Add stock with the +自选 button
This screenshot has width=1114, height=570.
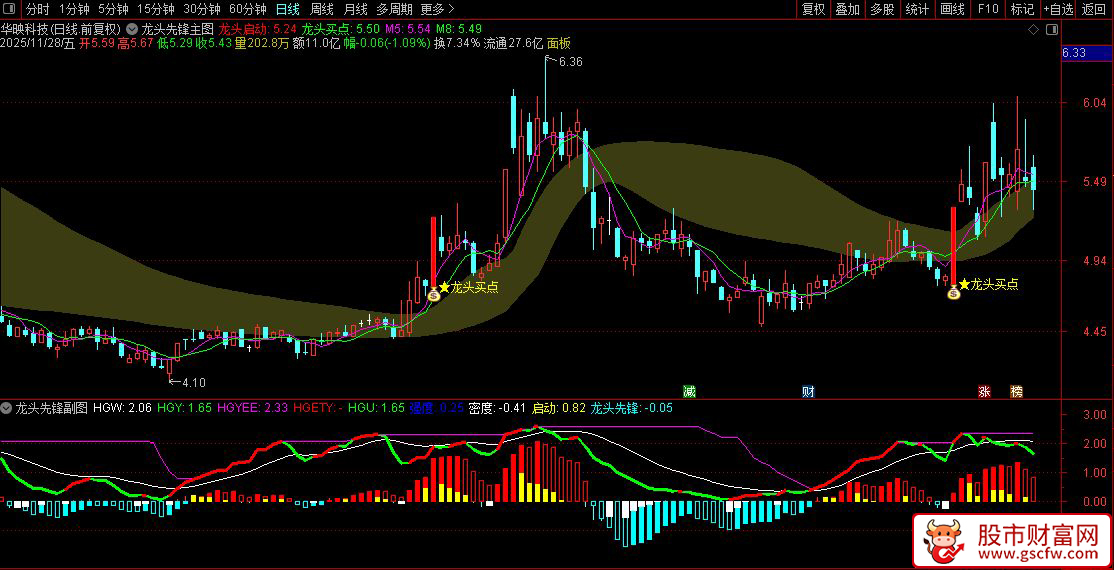tap(1059, 9)
